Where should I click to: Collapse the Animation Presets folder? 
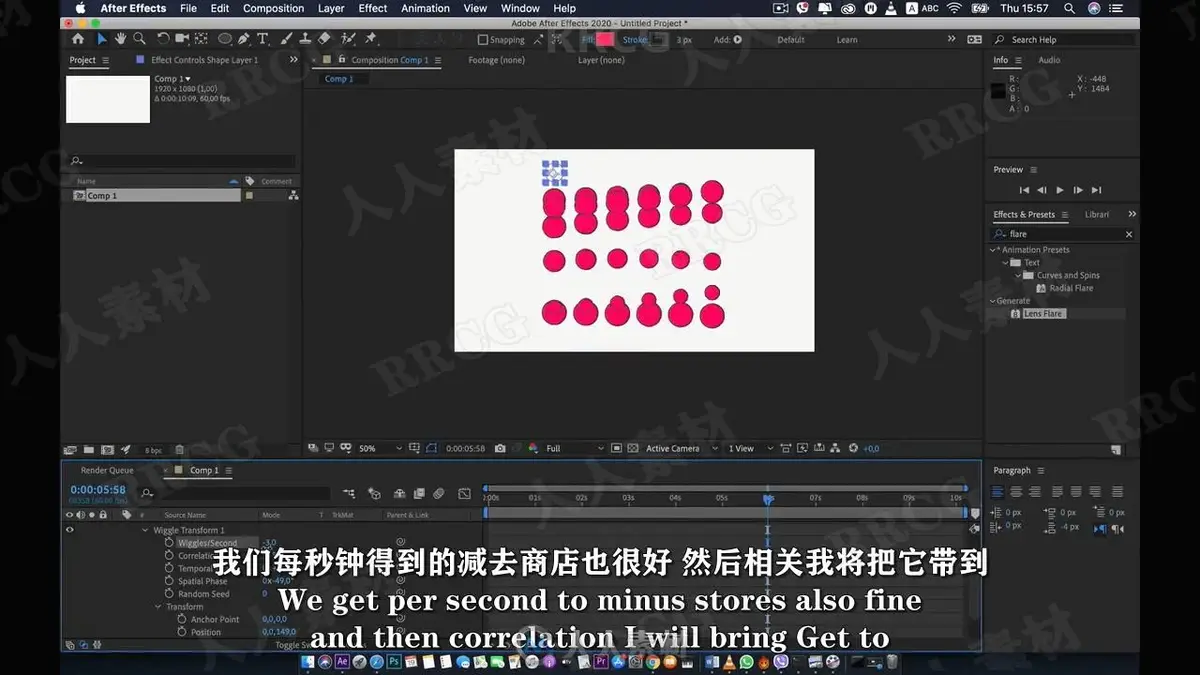click(994, 250)
